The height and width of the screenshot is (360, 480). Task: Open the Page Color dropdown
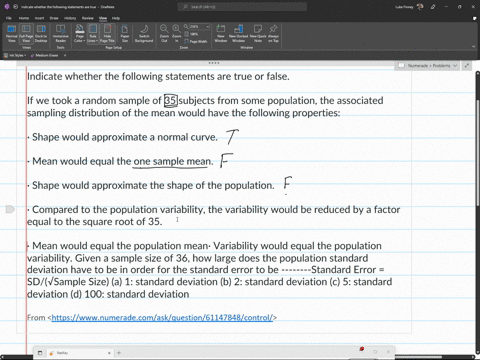pos(79,33)
